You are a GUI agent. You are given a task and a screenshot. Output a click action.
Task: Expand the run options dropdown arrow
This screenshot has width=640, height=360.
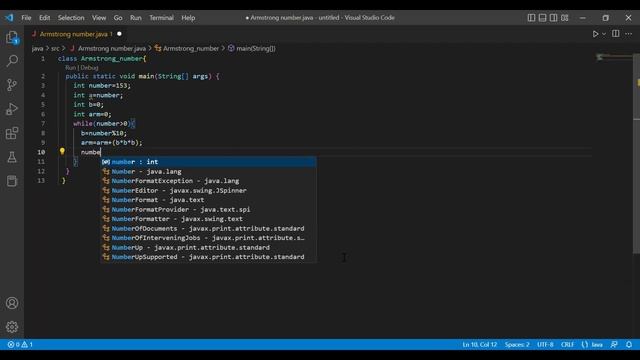click(x=604, y=34)
